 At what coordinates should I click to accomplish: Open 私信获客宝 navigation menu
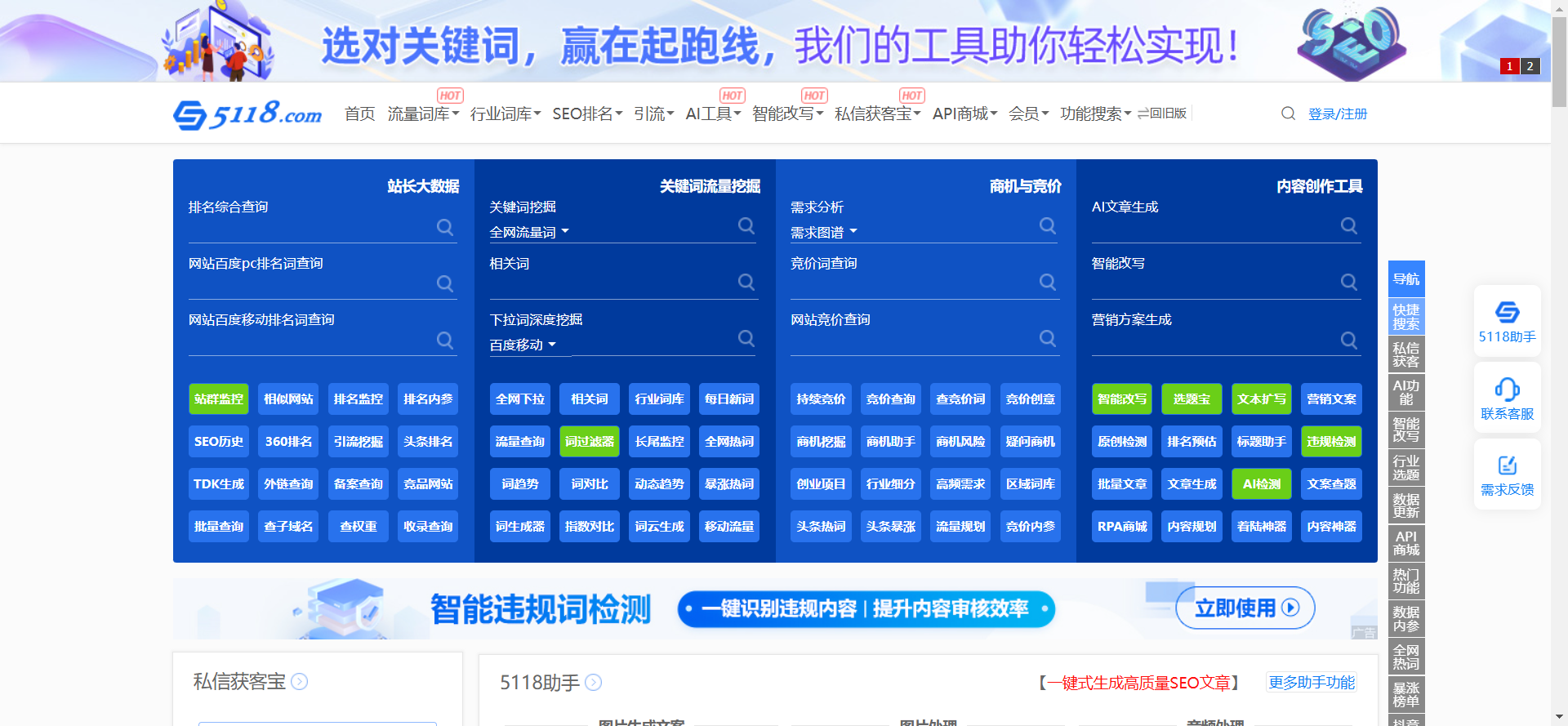click(878, 114)
